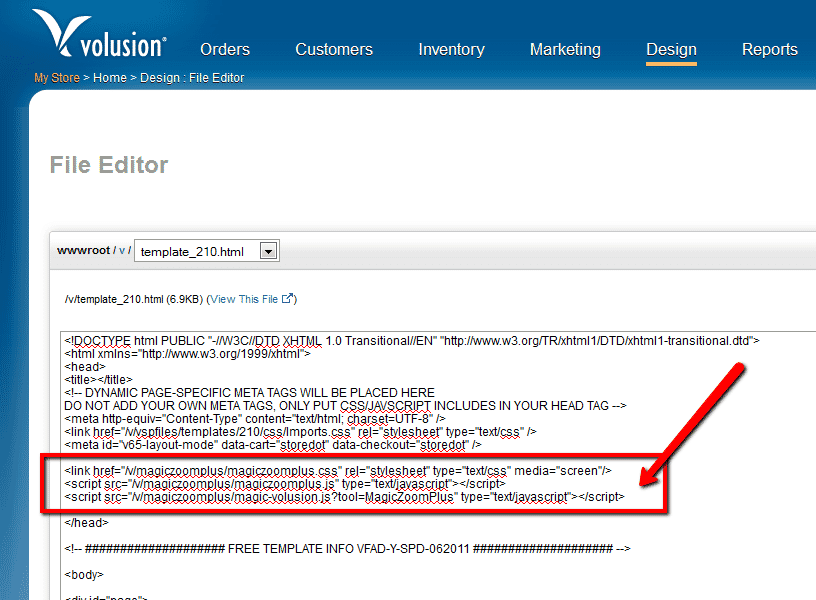The width and height of the screenshot is (816, 600).
Task: Click the v folder path link
Action: point(122,250)
